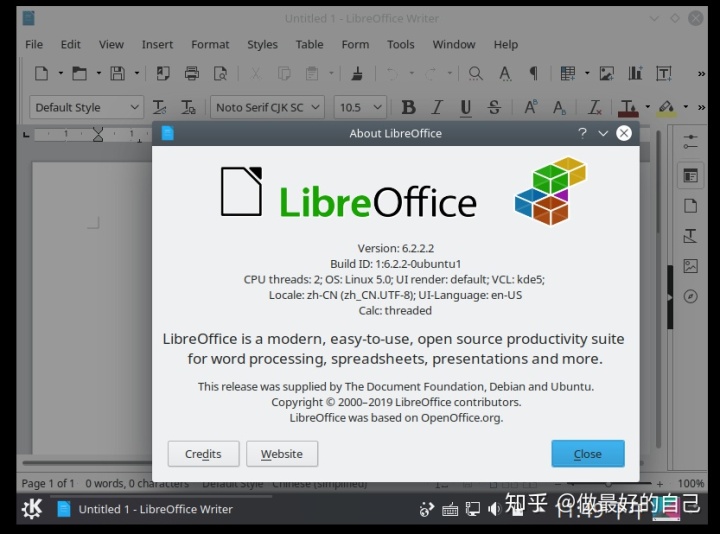The height and width of the screenshot is (534, 720).
Task: Open the File menu
Action: coord(34,45)
